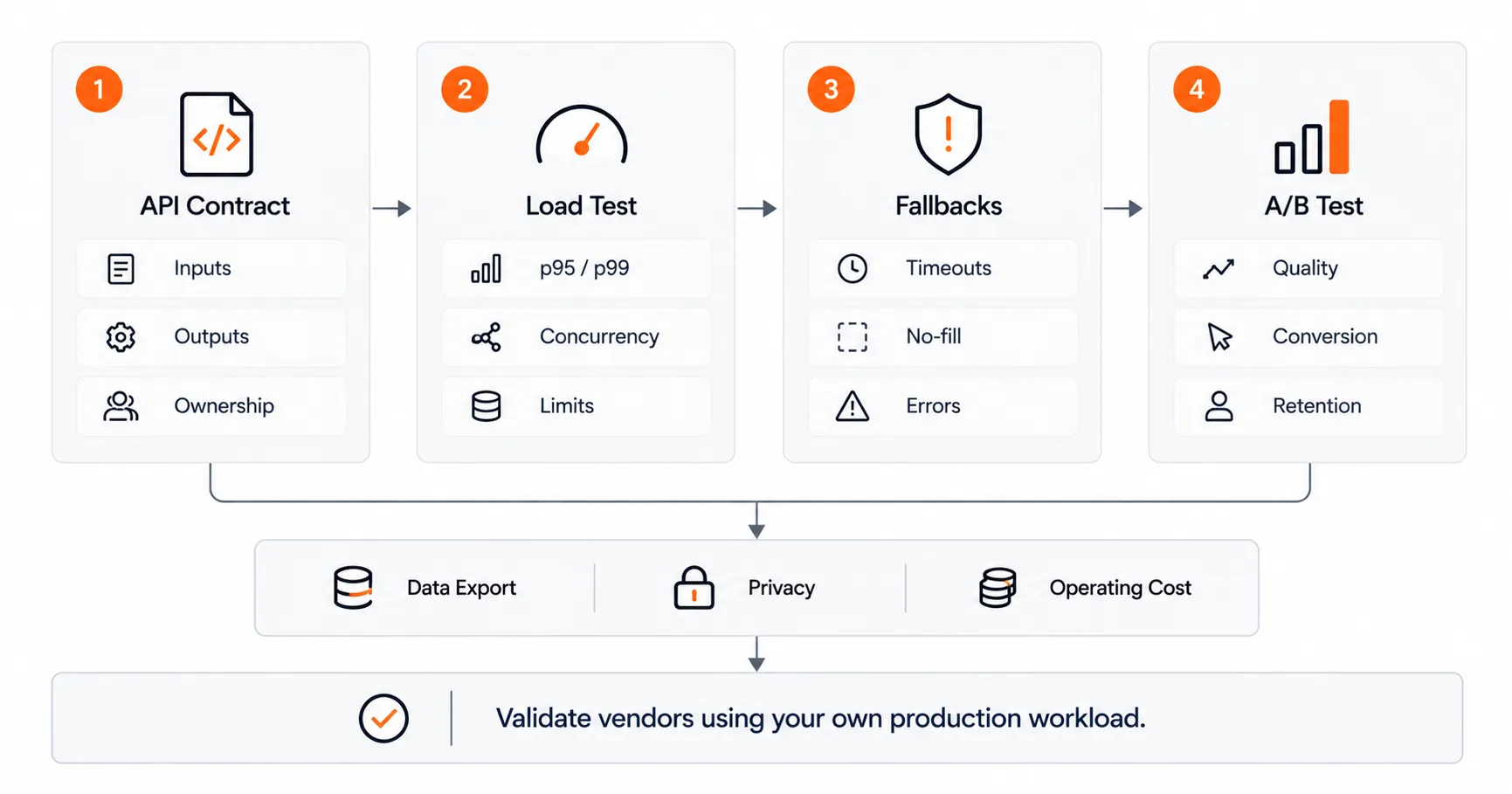
Task: Select the A/B Test heading
Action: (x=1314, y=206)
